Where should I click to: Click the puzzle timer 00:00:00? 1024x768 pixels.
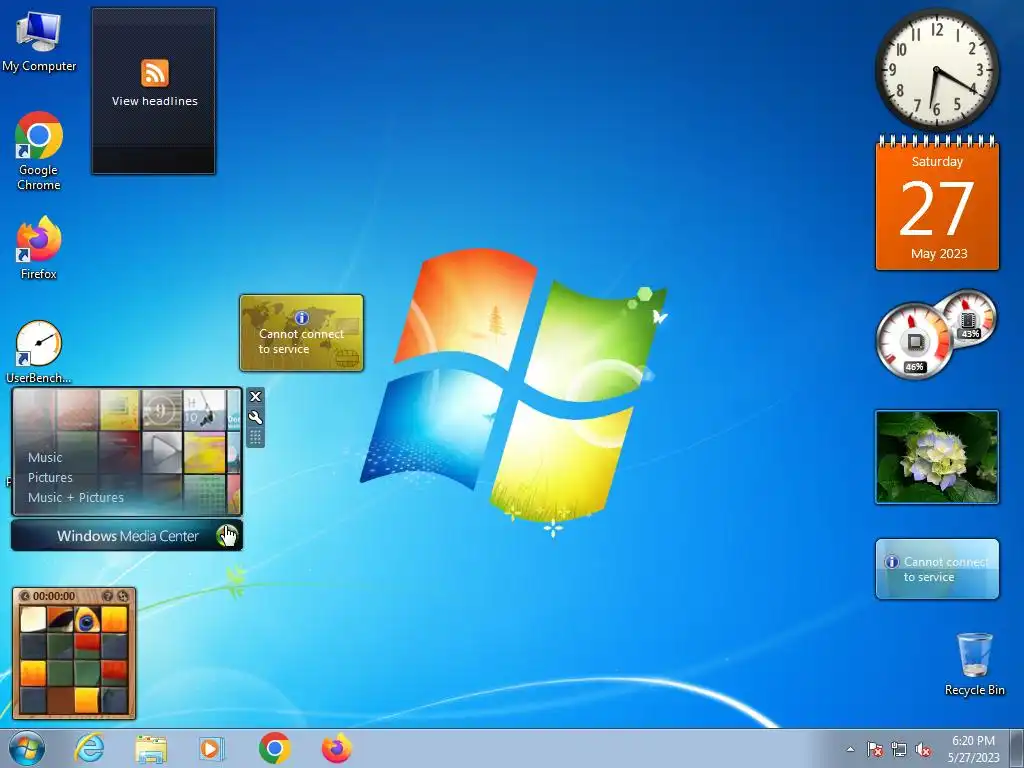point(54,596)
